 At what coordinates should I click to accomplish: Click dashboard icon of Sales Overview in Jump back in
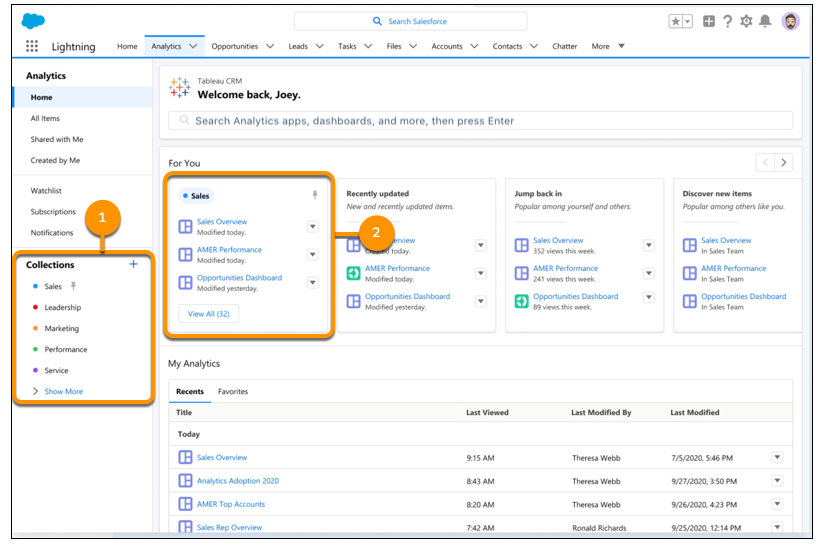point(521,245)
